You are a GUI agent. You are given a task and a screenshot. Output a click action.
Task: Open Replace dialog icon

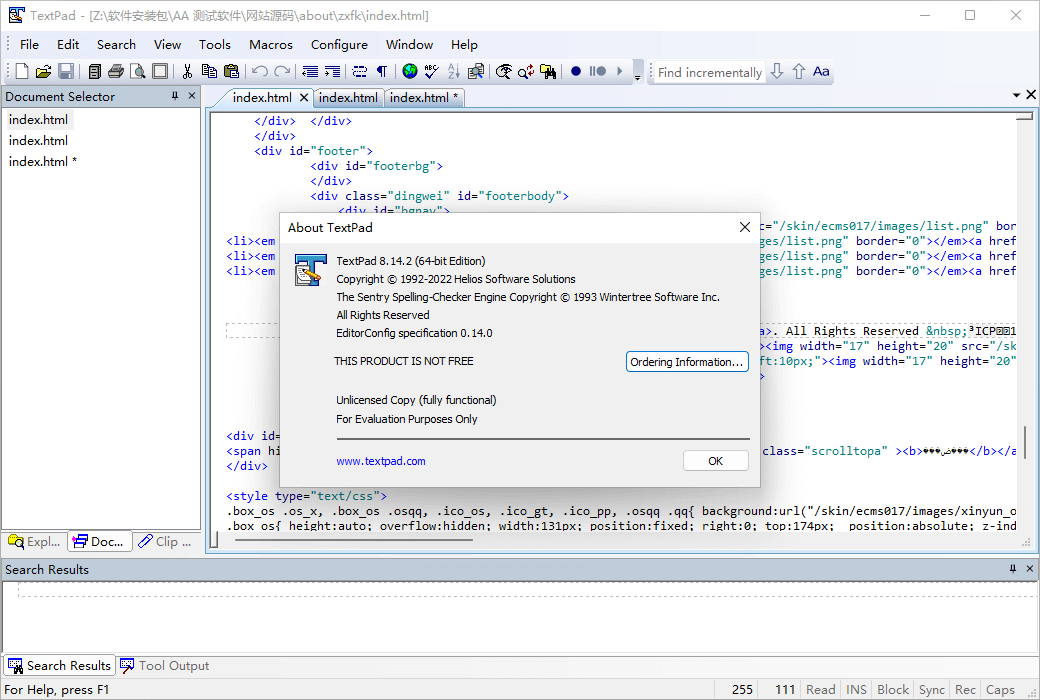pyautogui.click(x=526, y=71)
